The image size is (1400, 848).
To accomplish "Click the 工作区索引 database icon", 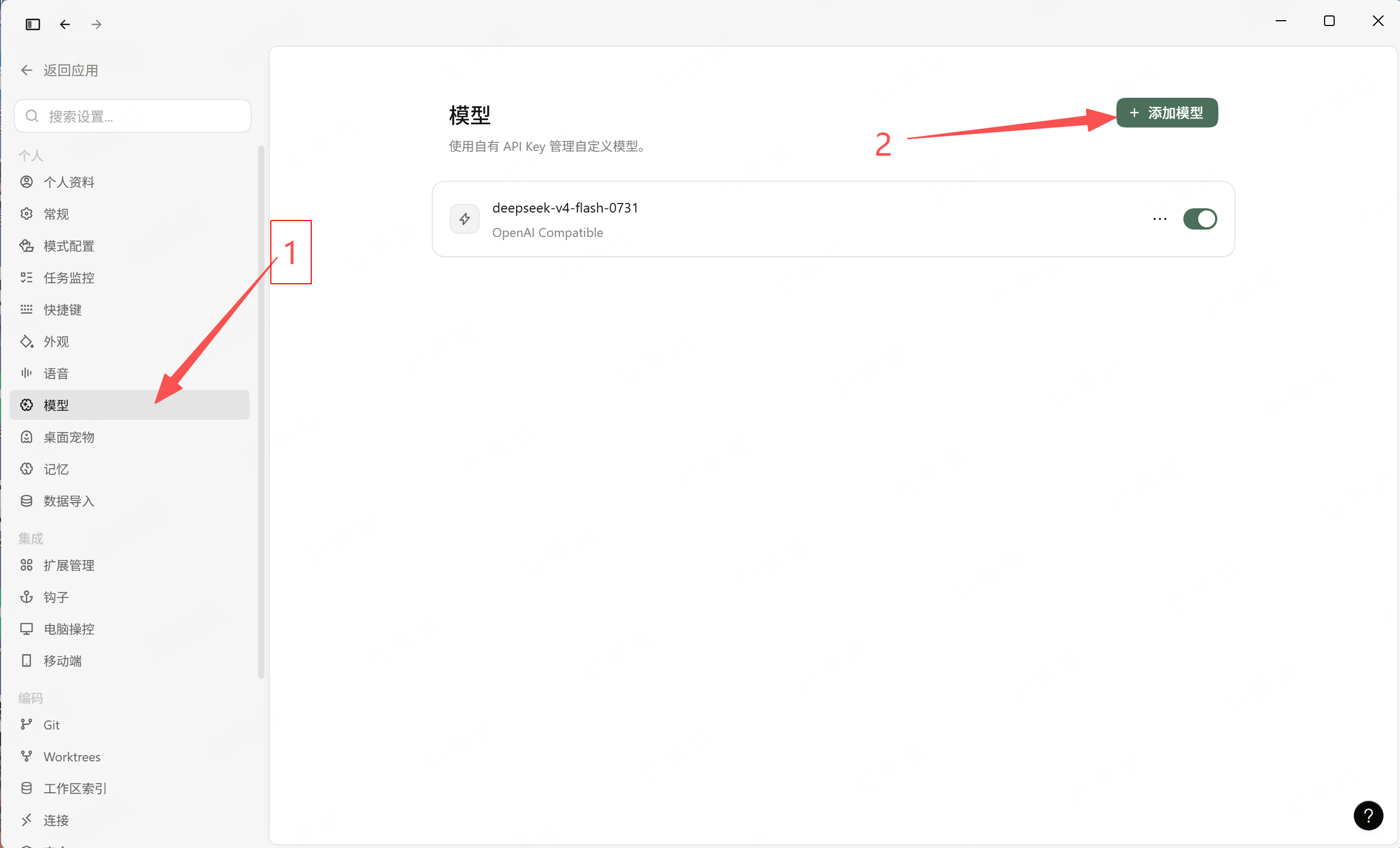I will click(27, 788).
